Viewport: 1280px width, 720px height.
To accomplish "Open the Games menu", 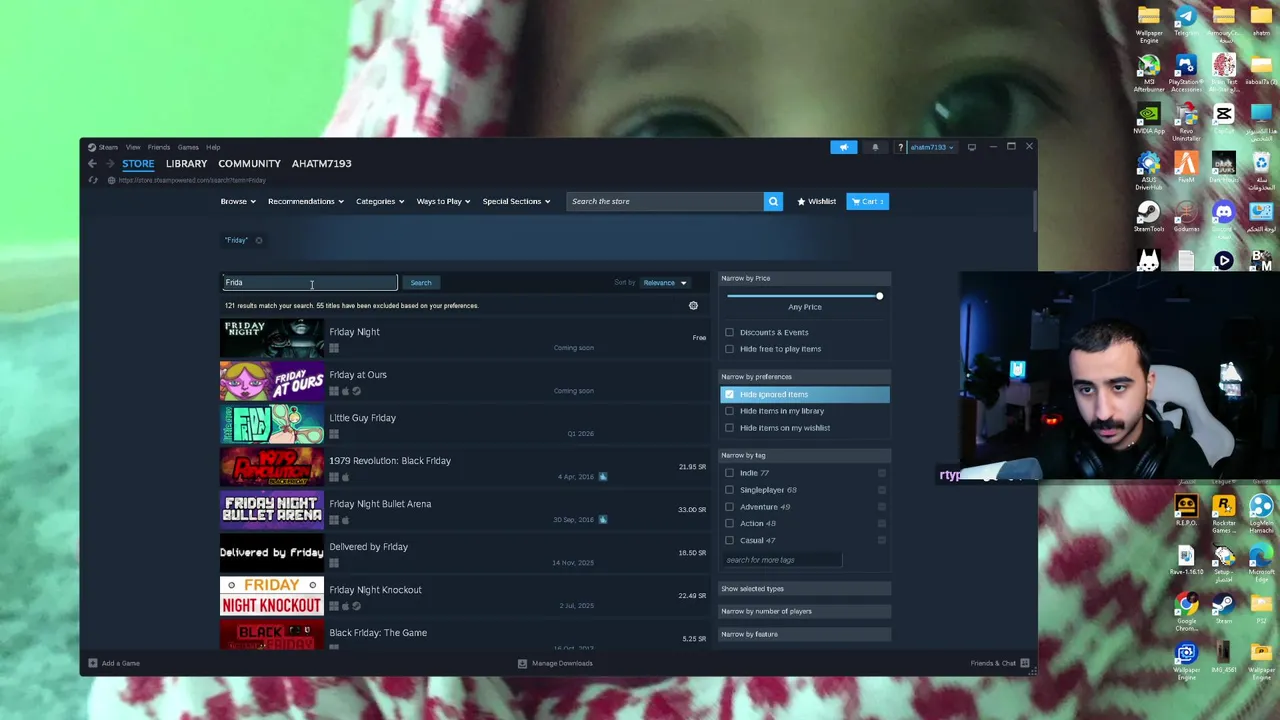I will 188,147.
